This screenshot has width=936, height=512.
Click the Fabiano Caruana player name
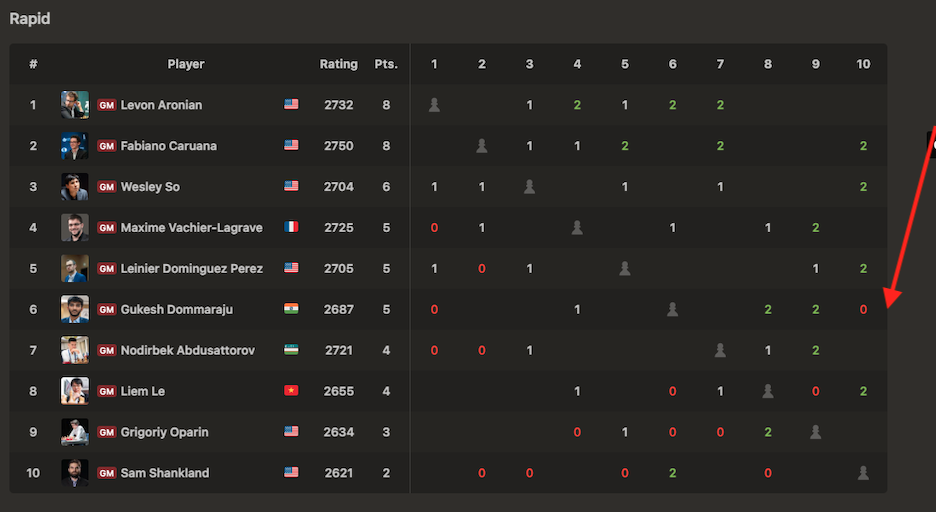coord(168,146)
